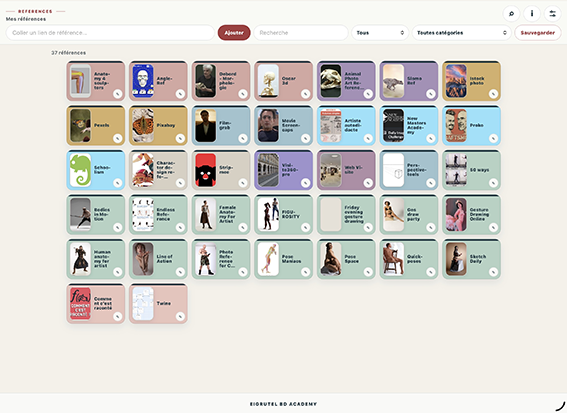567x413 pixels.
Task: Open the search icon button
Action: 511,14
